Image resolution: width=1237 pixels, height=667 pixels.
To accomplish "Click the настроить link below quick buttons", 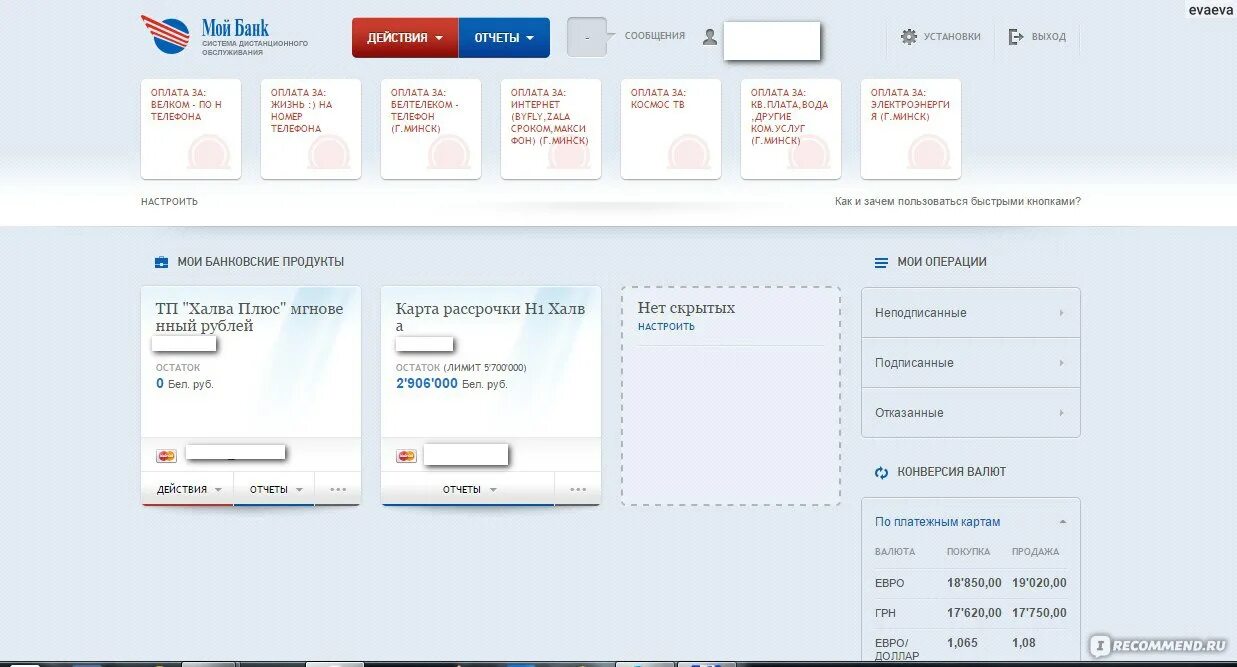I will coord(169,201).
